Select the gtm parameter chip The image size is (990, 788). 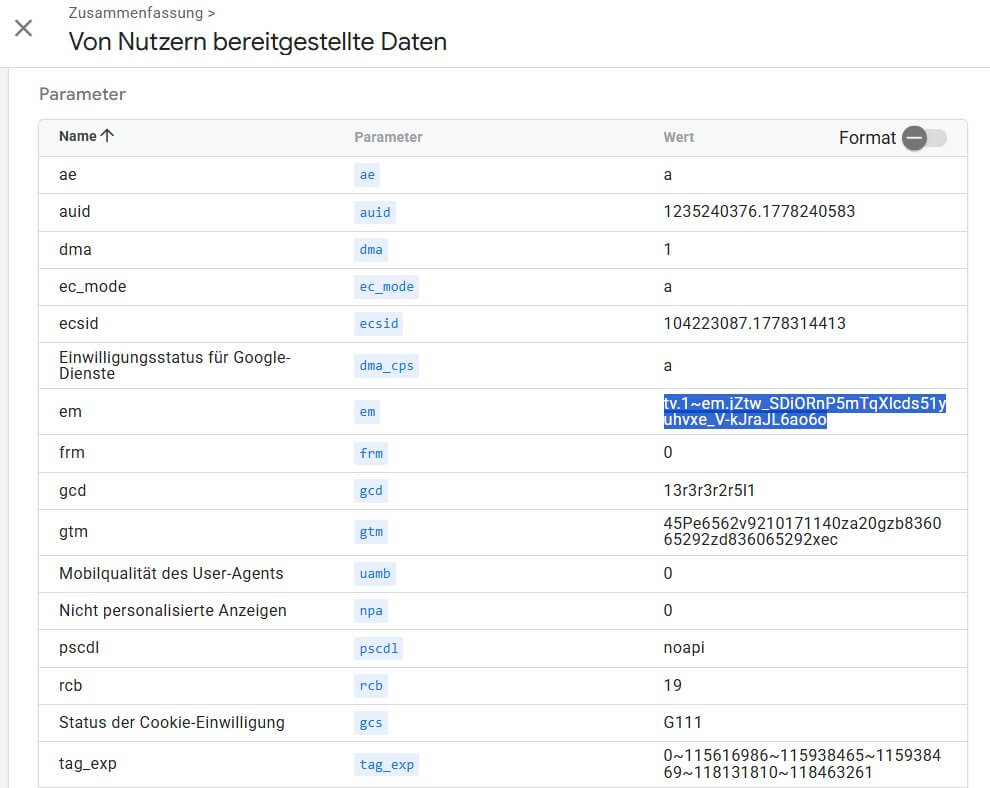[x=371, y=532]
